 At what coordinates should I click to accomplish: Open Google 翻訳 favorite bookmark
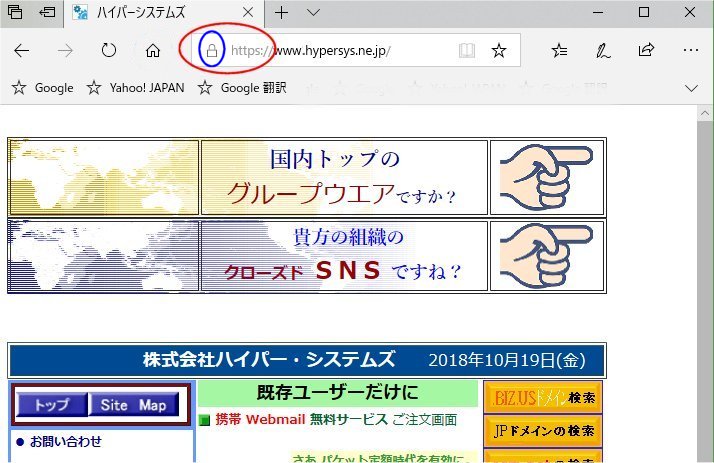tap(242, 87)
